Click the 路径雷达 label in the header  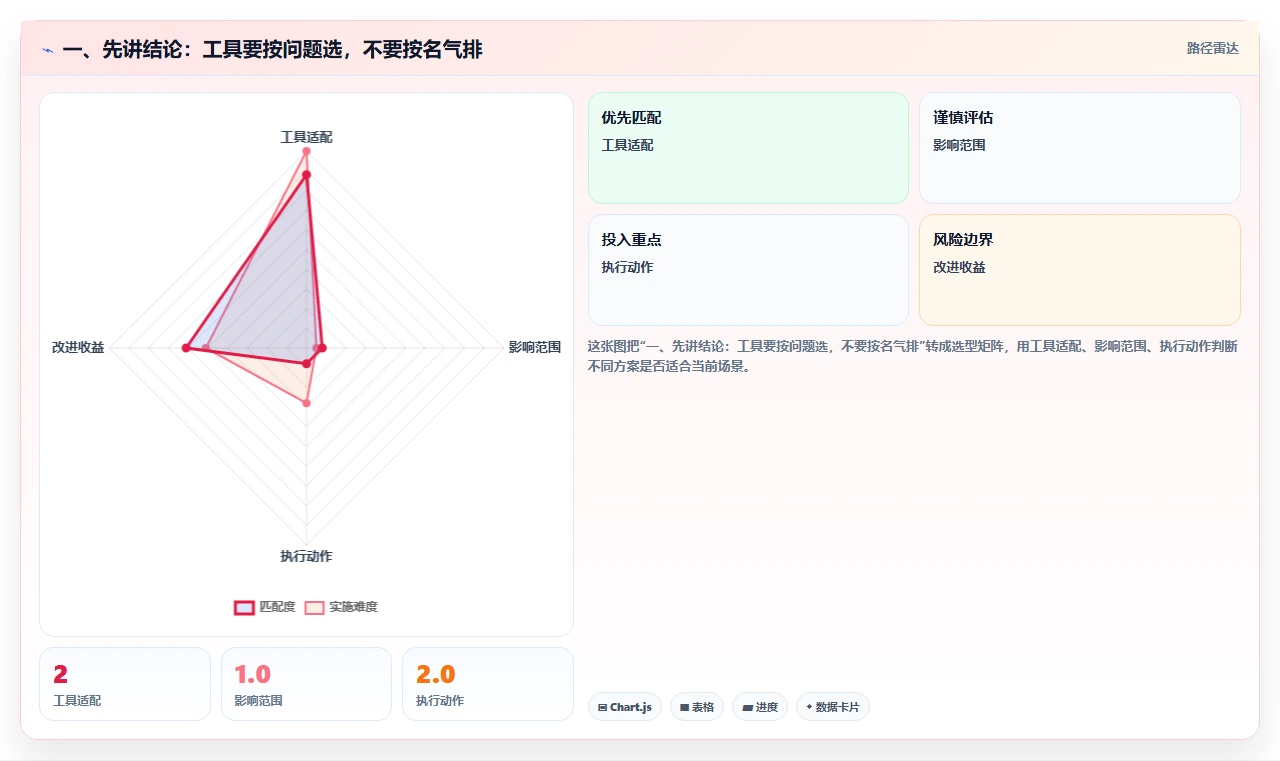click(1212, 48)
